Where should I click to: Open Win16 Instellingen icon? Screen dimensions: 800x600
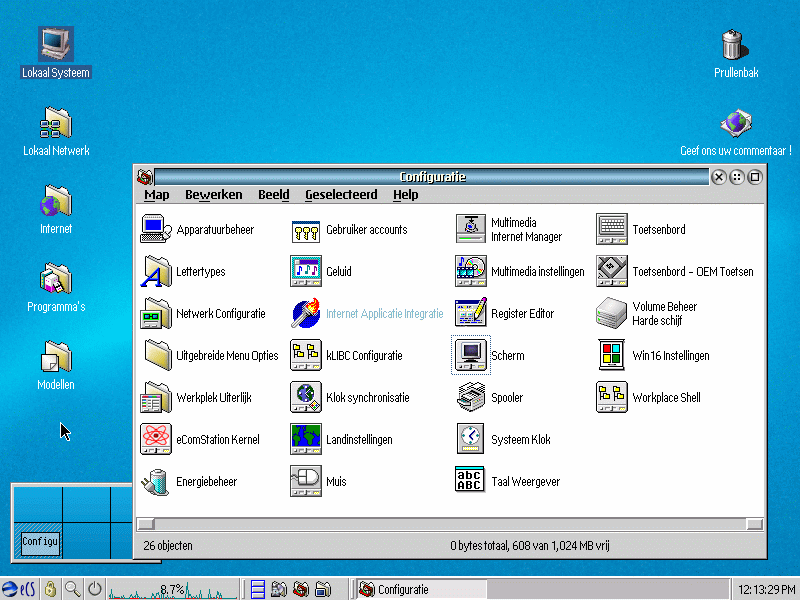point(611,355)
